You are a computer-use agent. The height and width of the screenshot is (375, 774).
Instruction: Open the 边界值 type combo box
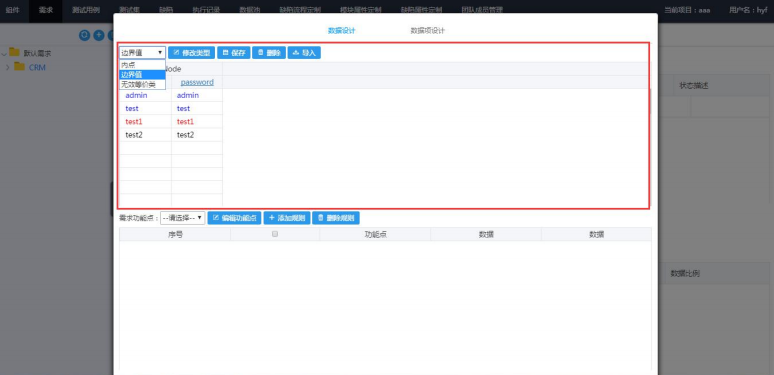[142, 53]
